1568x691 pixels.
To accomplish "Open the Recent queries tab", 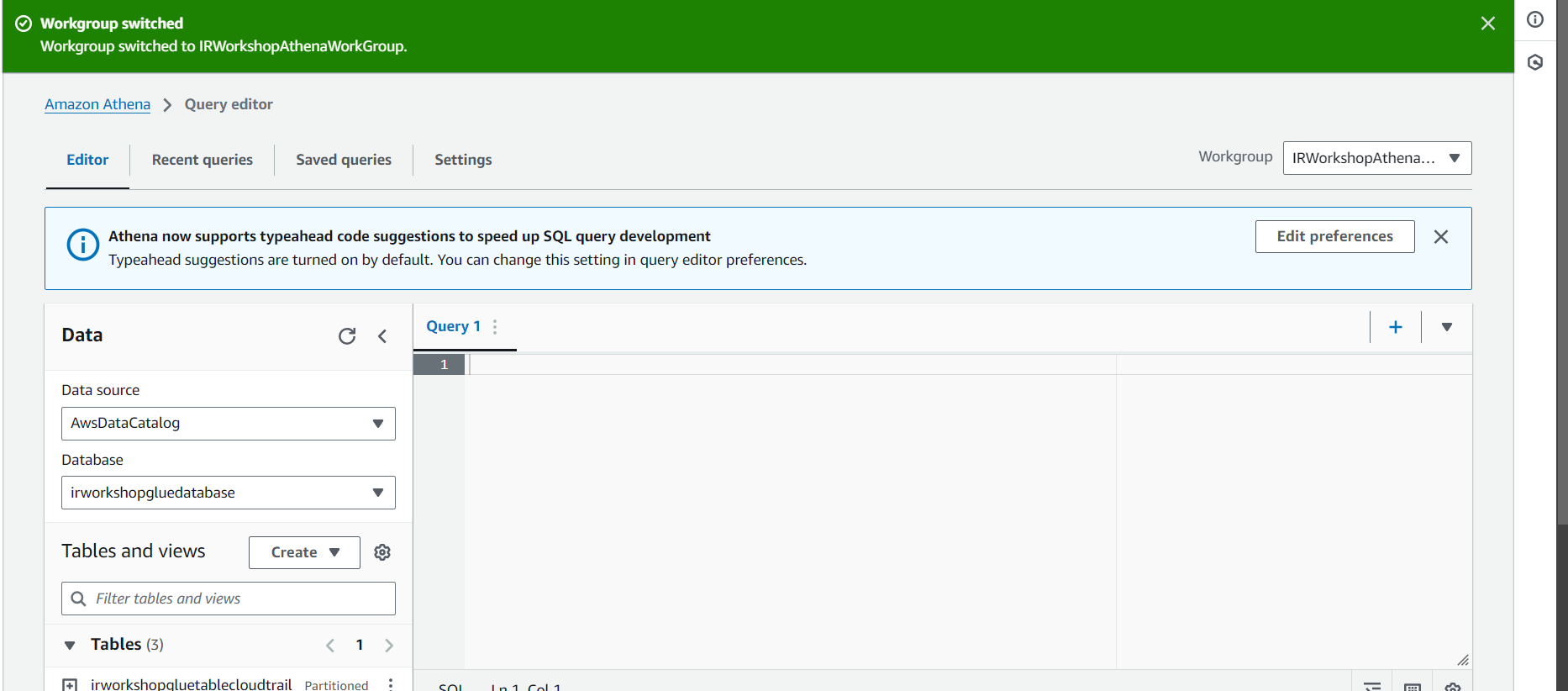I will pyautogui.click(x=203, y=160).
